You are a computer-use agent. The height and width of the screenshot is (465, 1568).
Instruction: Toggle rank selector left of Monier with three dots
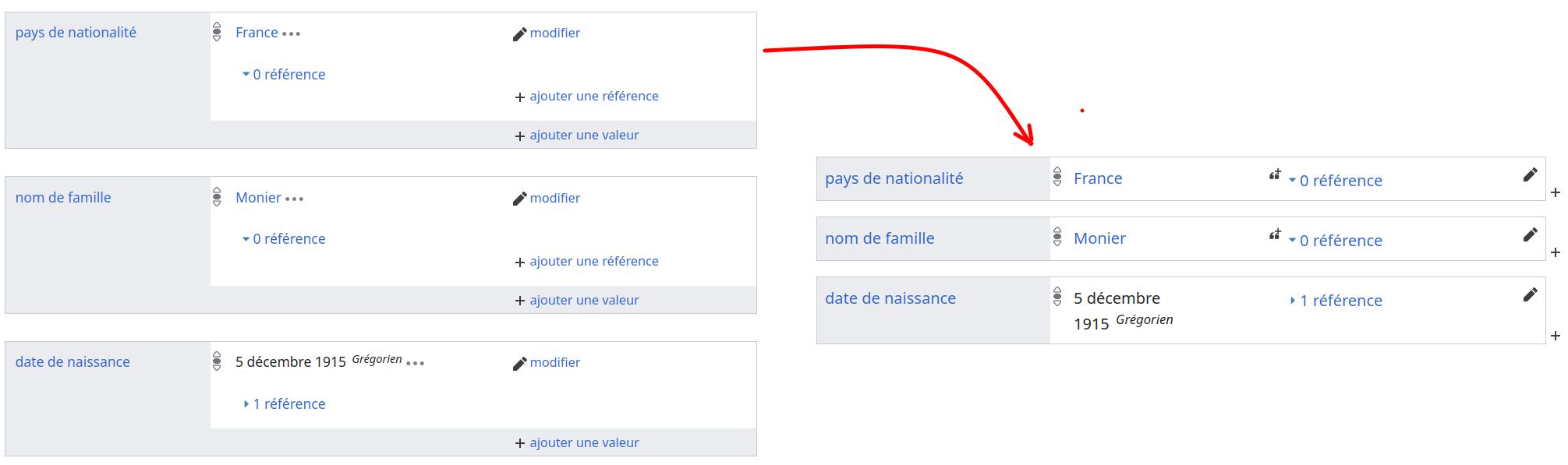pyautogui.click(x=217, y=197)
